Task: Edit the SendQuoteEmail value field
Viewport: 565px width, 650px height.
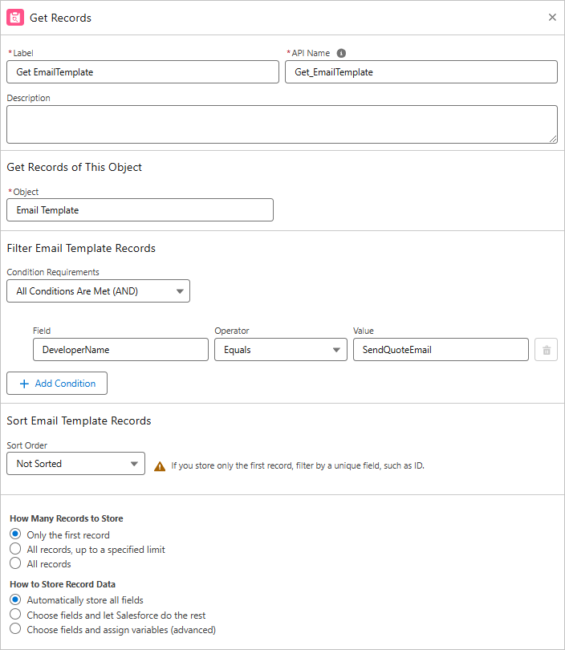Action: click(441, 350)
